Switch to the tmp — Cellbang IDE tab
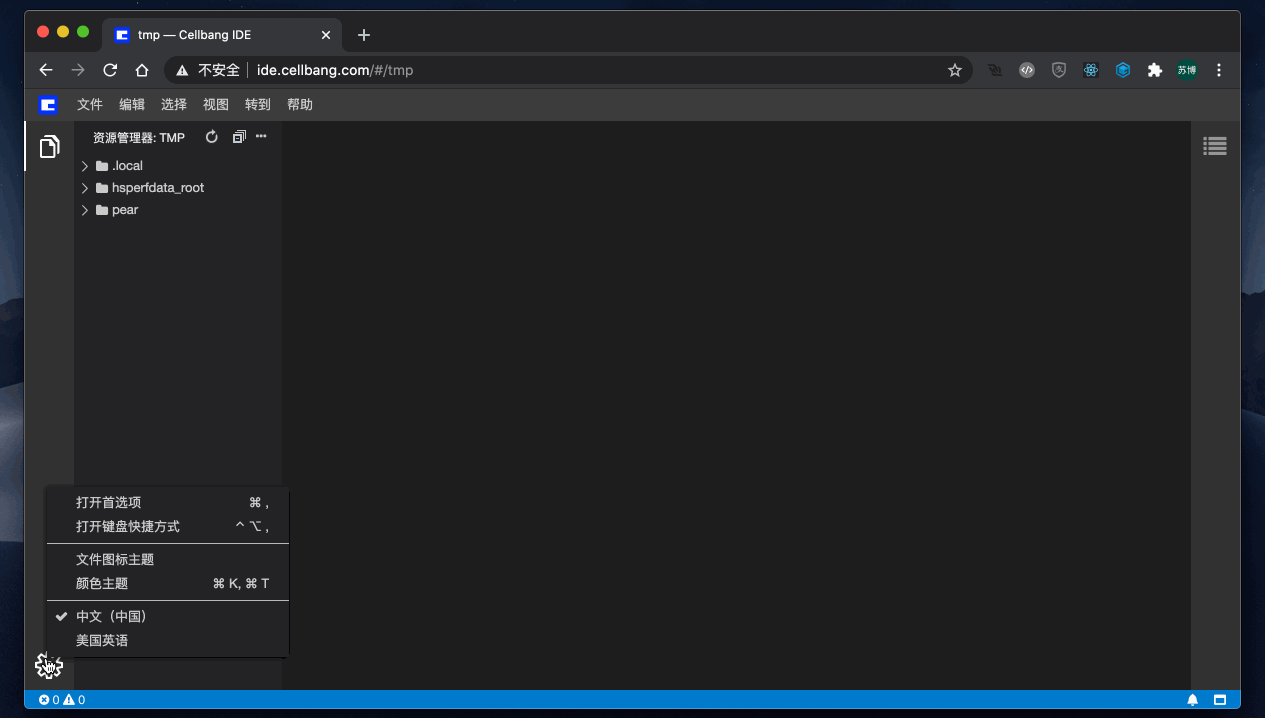Screen dimensions: 1265x718 tap(223, 35)
